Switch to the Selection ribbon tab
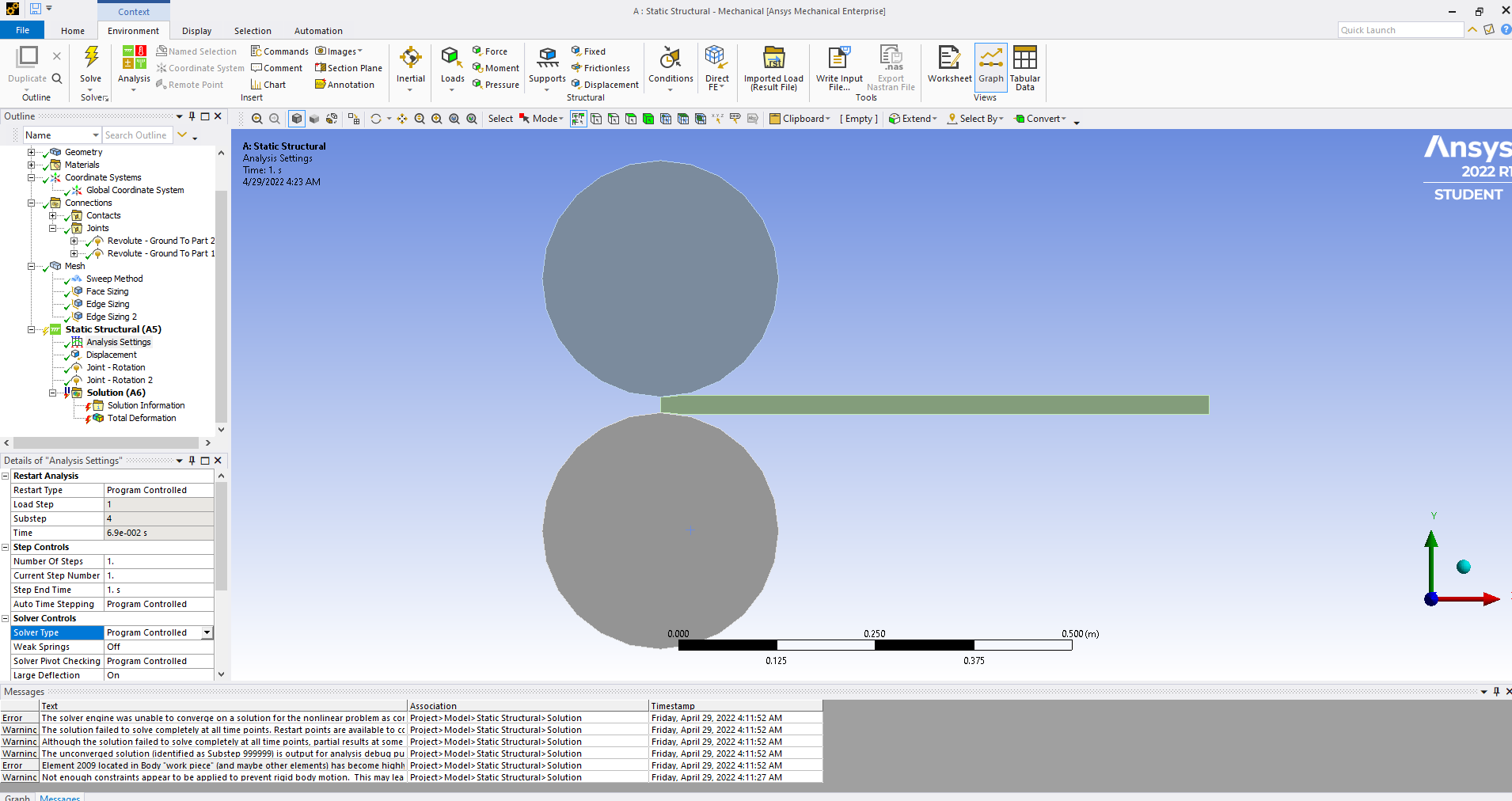The height and width of the screenshot is (801, 1512). 253,31
